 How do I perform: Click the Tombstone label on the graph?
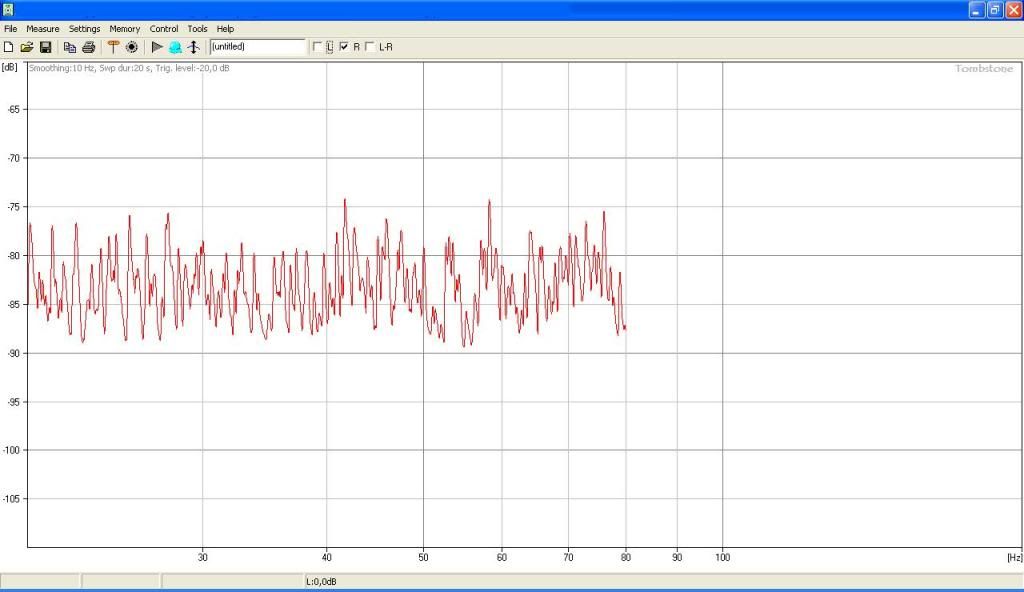pos(984,69)
